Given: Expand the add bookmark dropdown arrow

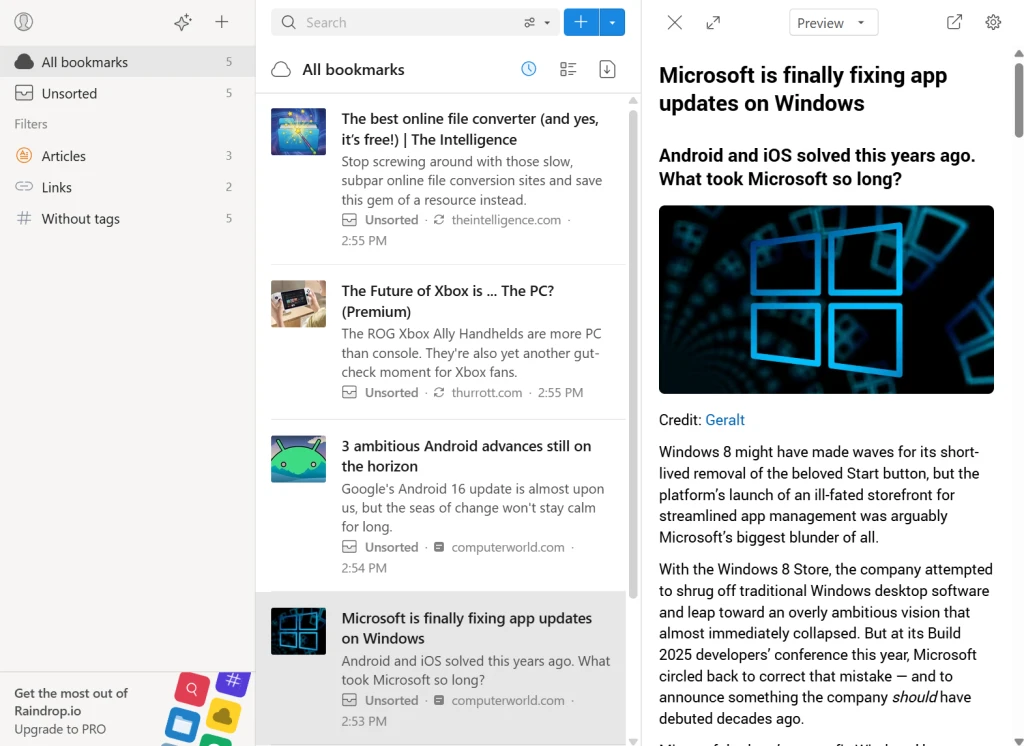Looking at the screenshot, I should (612, 22).
